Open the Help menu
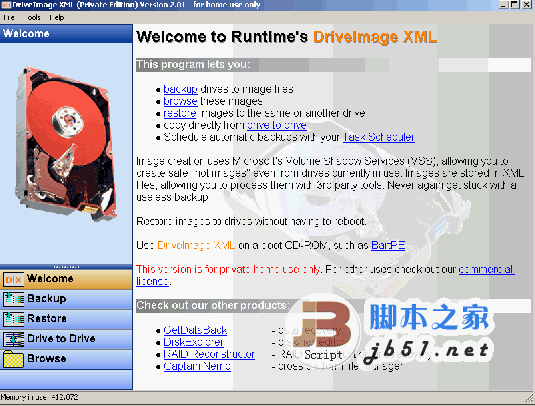Screen dimensions: 535x406 pos(56,17)
